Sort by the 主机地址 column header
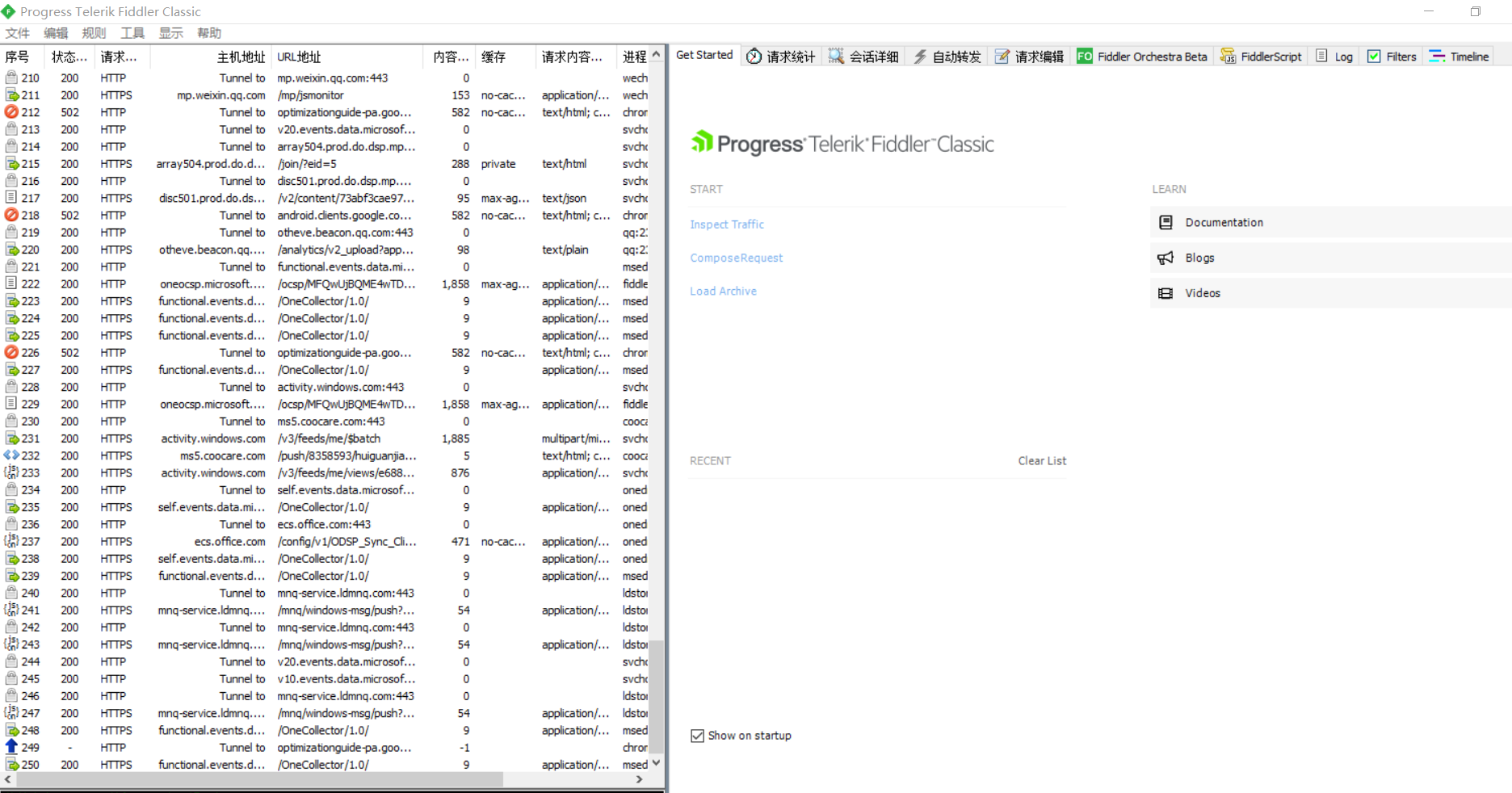The image size is (1512, 793). click(210, 57)
